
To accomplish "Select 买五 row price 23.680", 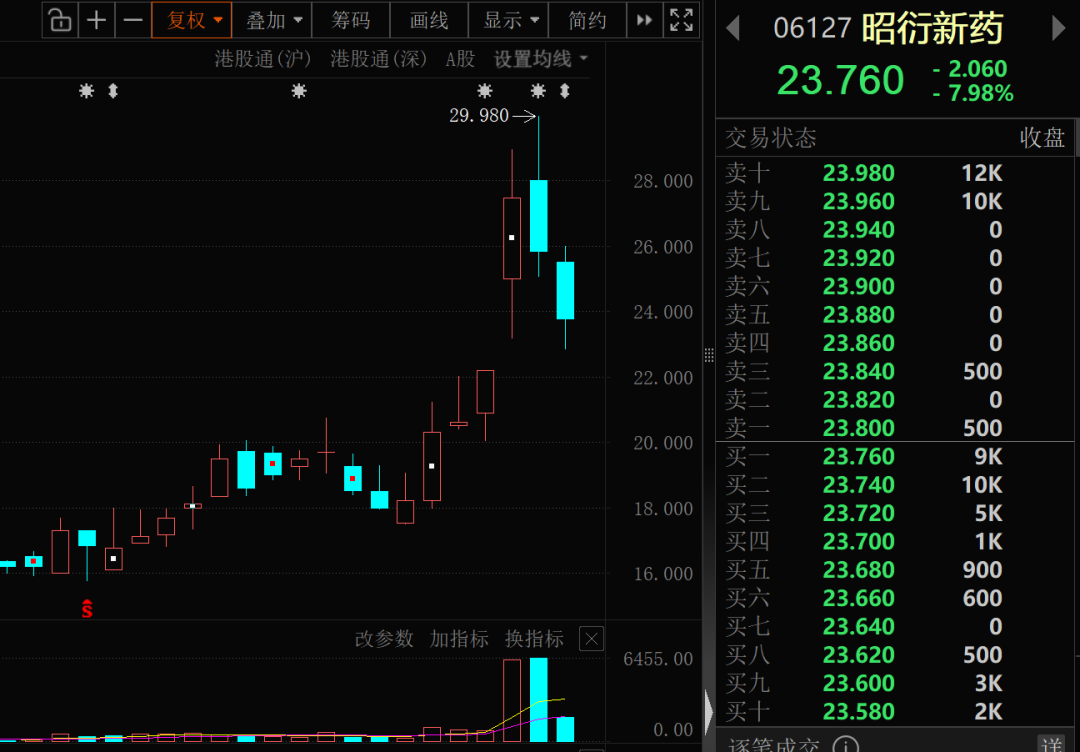I will click(x=859, y=570).
